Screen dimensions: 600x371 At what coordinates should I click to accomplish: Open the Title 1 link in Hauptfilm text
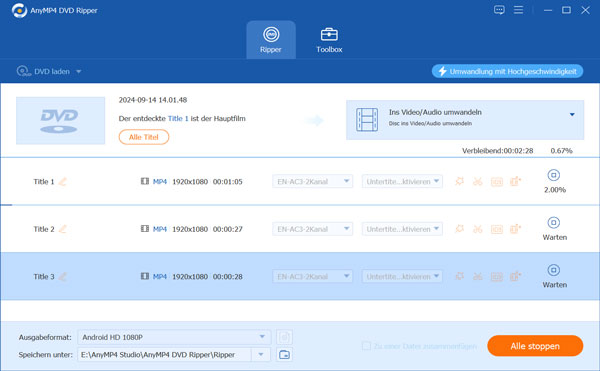[178, 119]
